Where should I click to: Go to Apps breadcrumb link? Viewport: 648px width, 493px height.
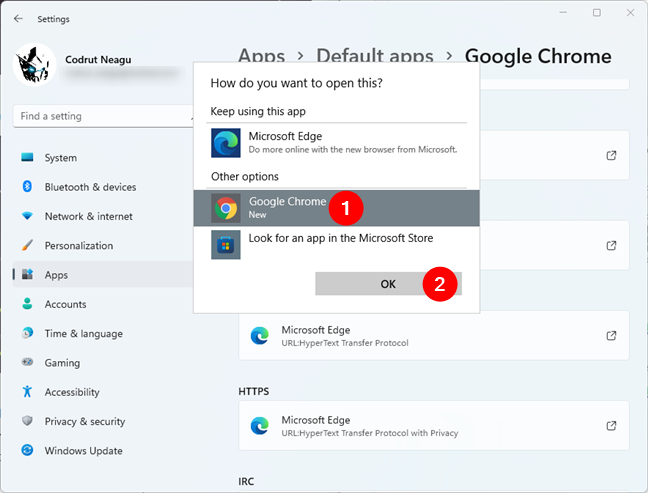pos(262,55)
